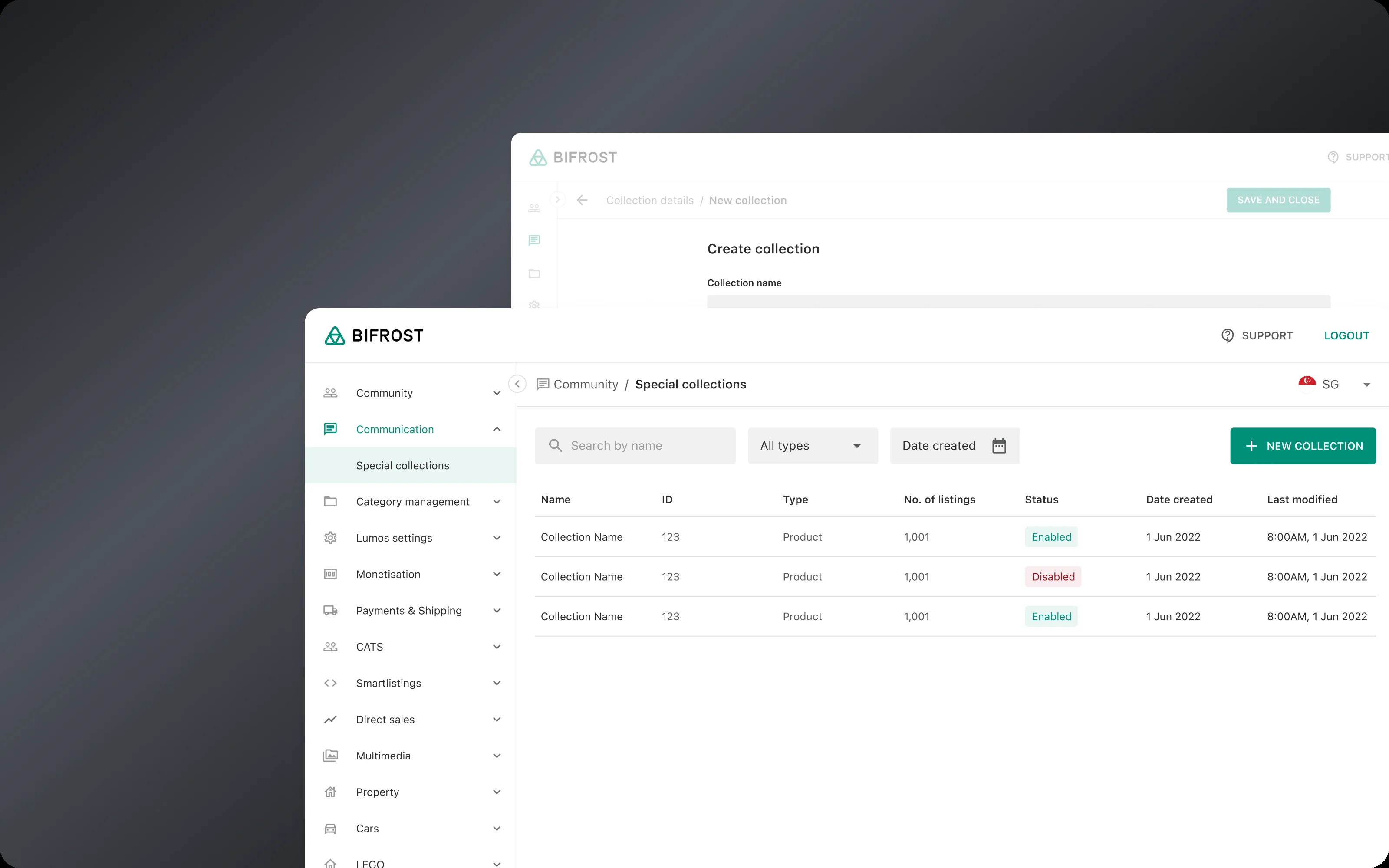The height and width of the screenshot is (868, 1389).
Task: Click Community people icon in sidebar
Action: 331,393
